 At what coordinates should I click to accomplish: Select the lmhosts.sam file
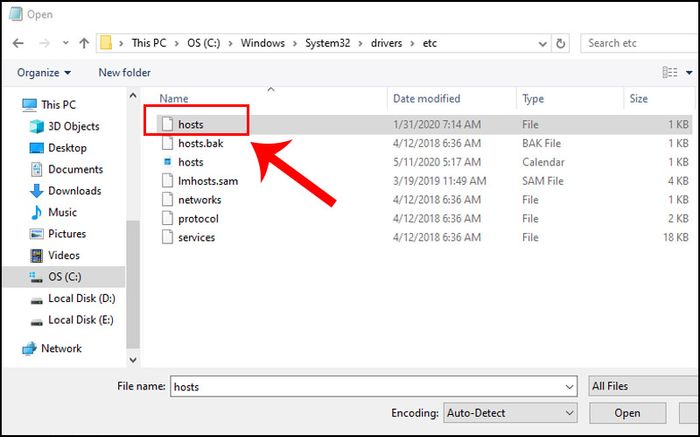pyautogui.click(x=207, y=181)
